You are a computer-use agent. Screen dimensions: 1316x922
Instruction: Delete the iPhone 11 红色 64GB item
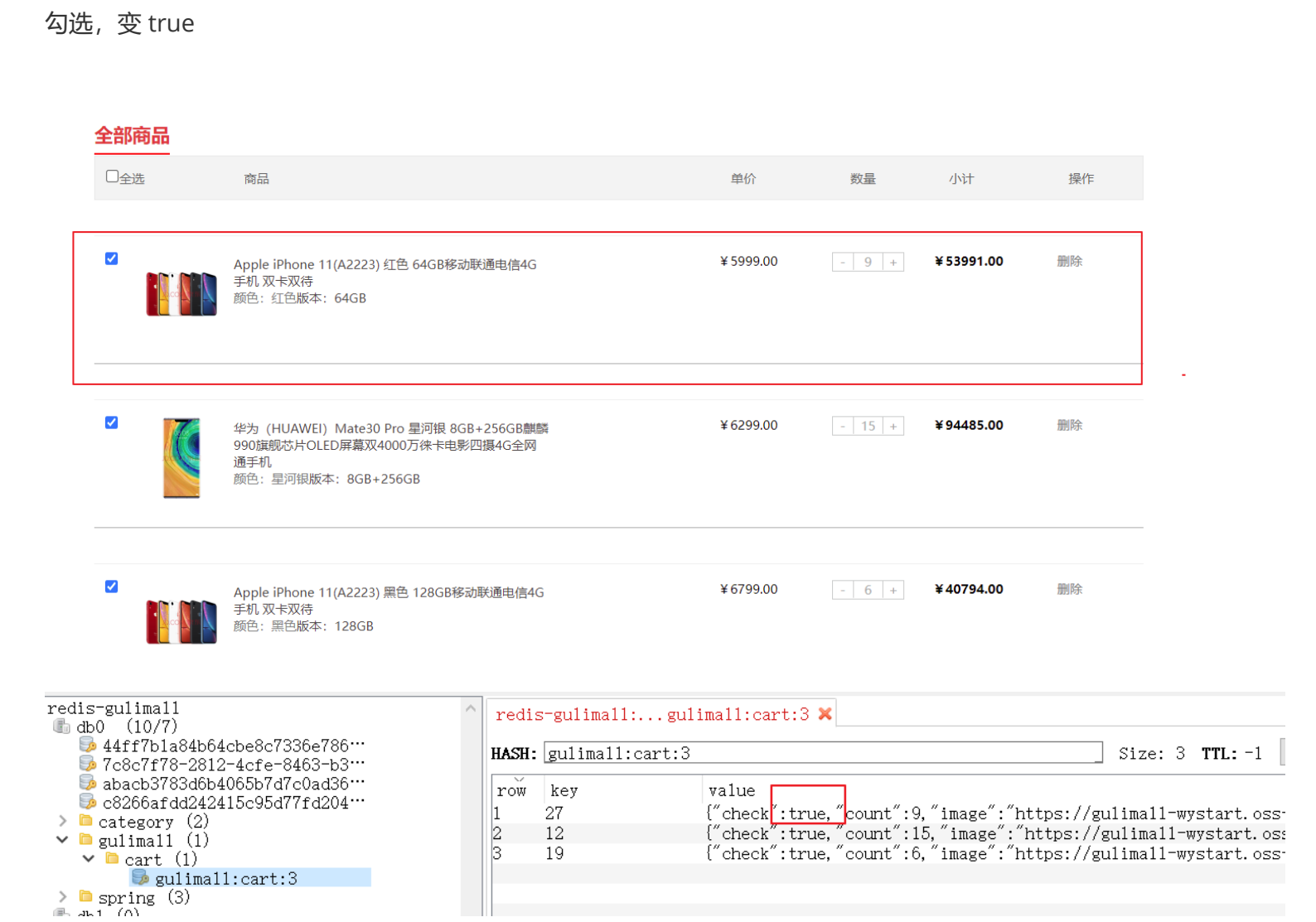(1069, 261)
